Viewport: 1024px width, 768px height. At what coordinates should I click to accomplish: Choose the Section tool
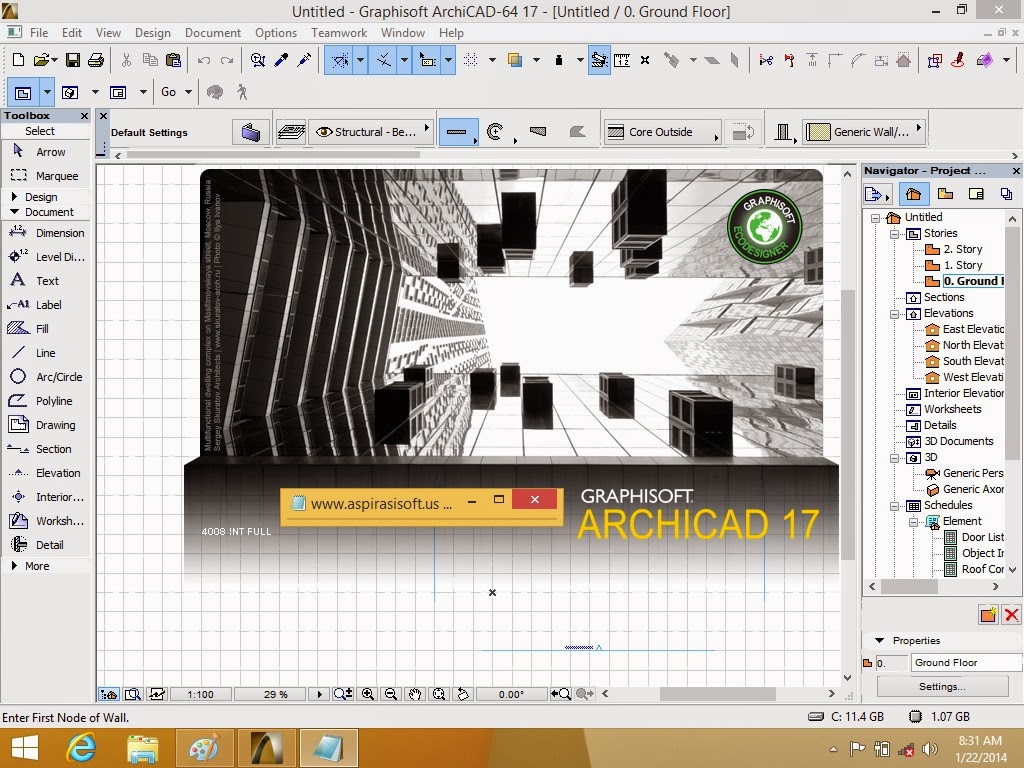pos(46,449)
